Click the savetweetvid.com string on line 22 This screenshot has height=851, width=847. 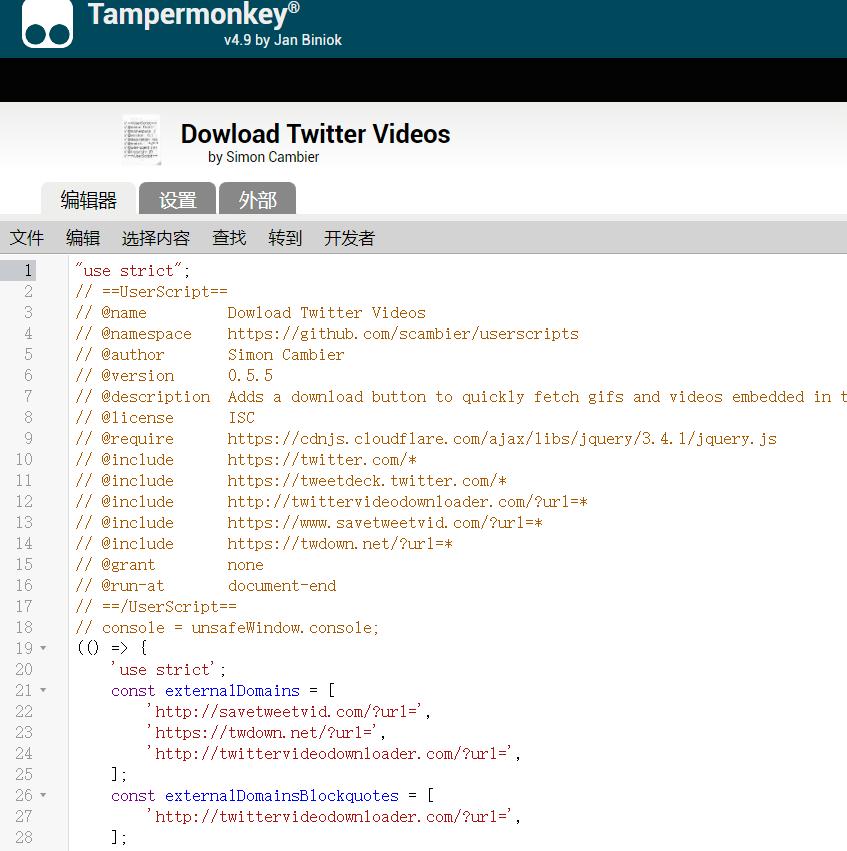290,712
